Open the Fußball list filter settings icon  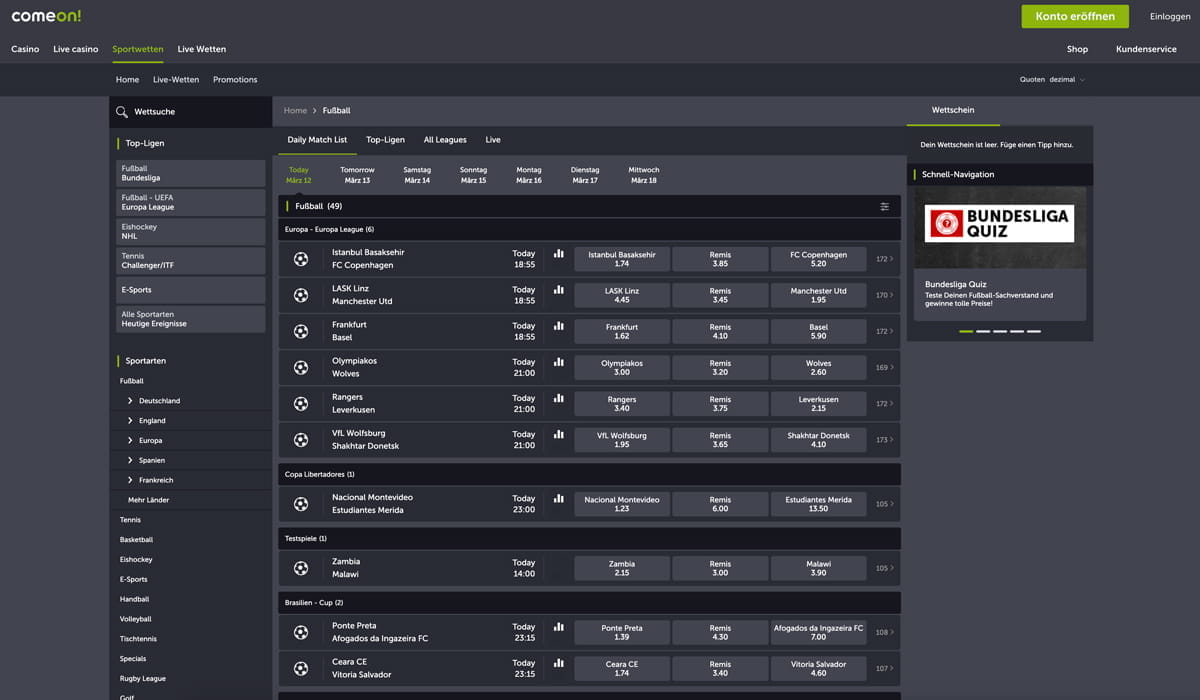884,206
